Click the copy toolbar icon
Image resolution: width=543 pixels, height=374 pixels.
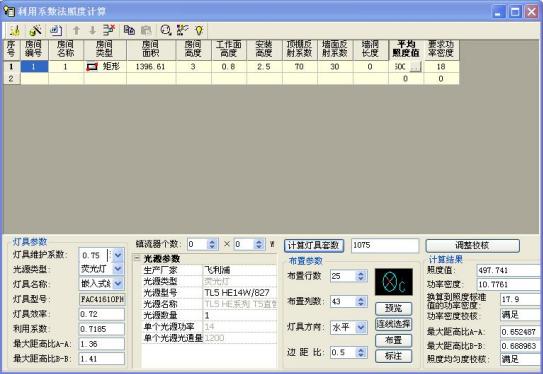(x=129, y=30)
